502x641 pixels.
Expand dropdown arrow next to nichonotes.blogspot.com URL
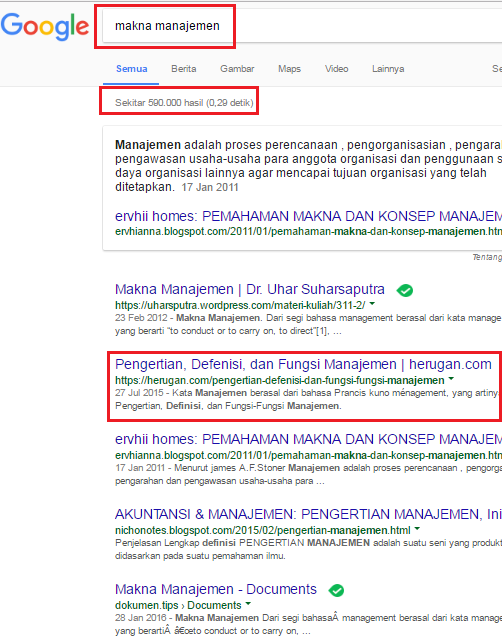tap(417, 529)
